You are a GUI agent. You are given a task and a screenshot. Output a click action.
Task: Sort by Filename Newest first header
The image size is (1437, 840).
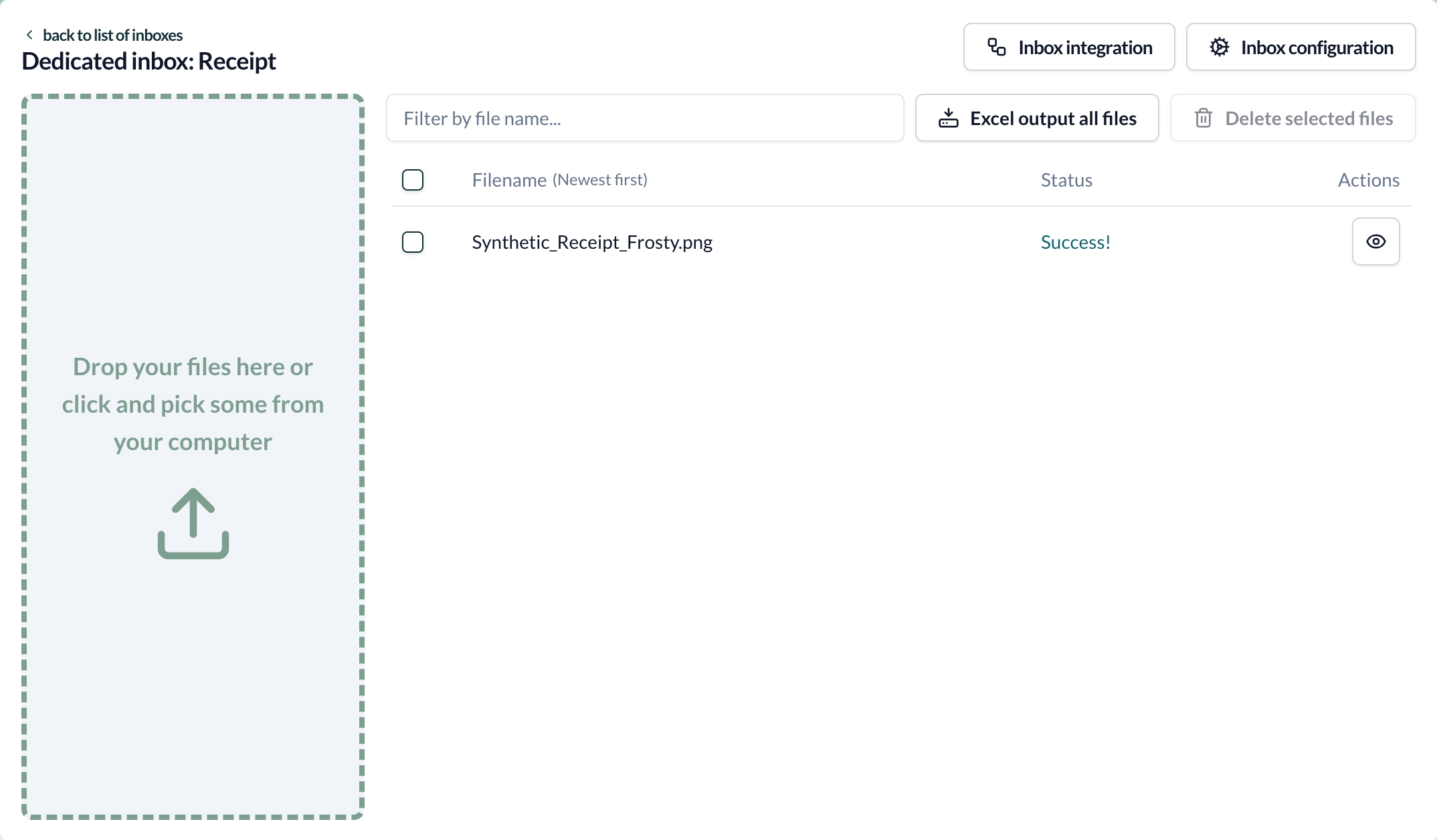pyautogui.click(x=559, y=180)
